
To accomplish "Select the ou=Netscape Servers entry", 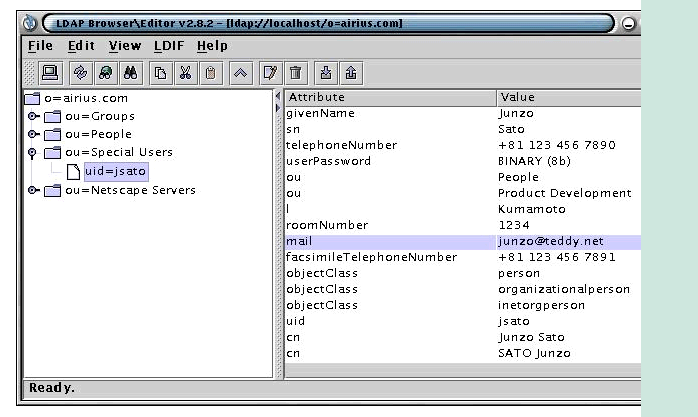I will [x=130, y=190].
